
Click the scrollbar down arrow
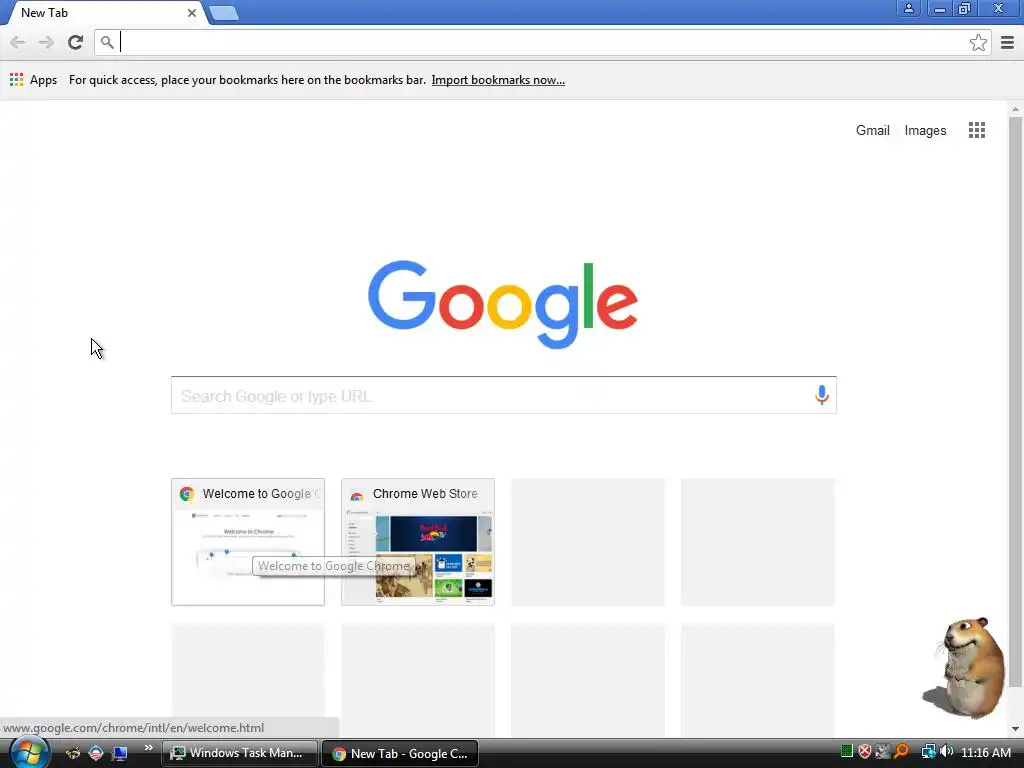pos(1015,729)
